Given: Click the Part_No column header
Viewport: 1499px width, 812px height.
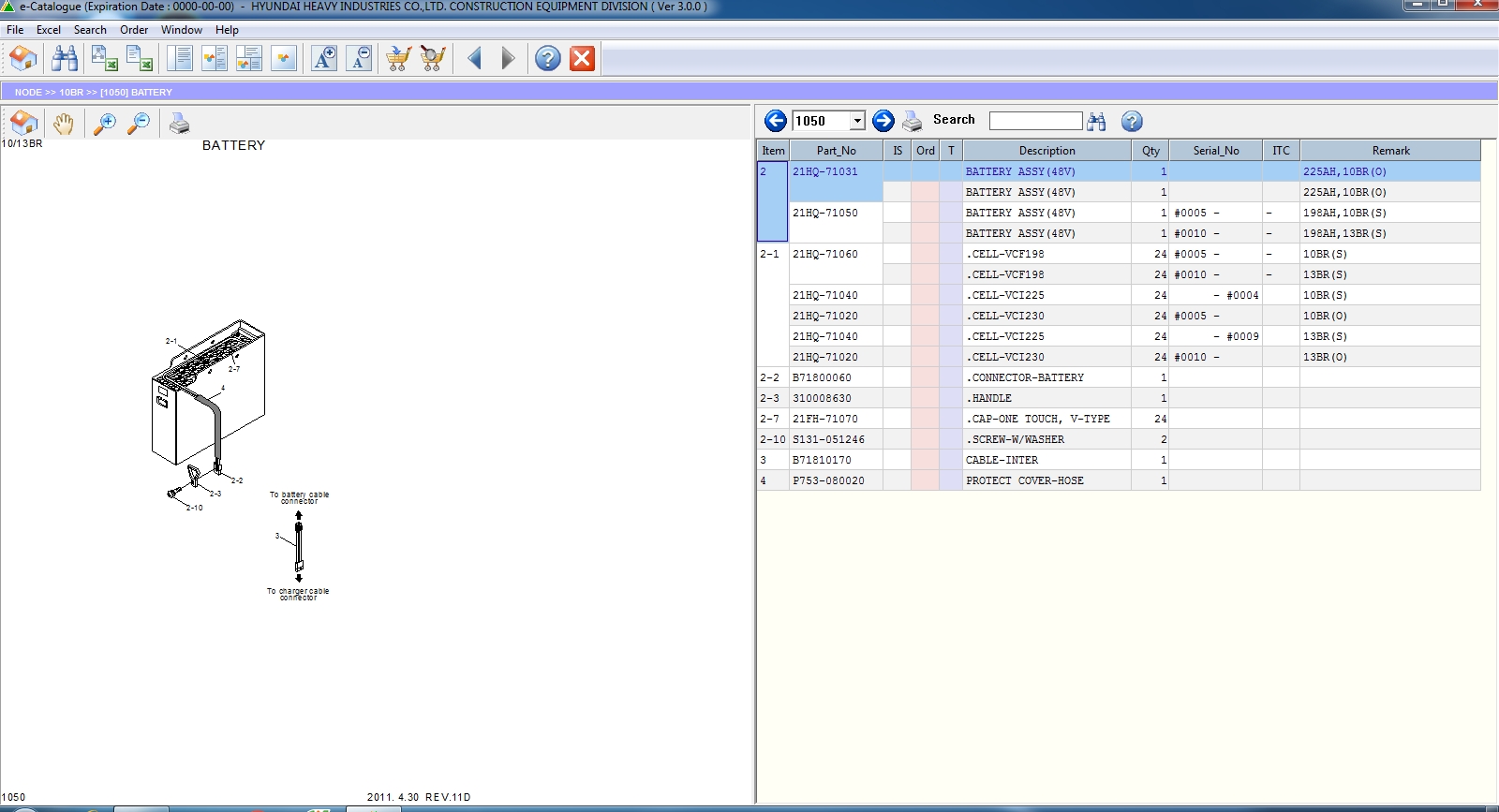Looking at the screenshot, I should click(837, 151).
